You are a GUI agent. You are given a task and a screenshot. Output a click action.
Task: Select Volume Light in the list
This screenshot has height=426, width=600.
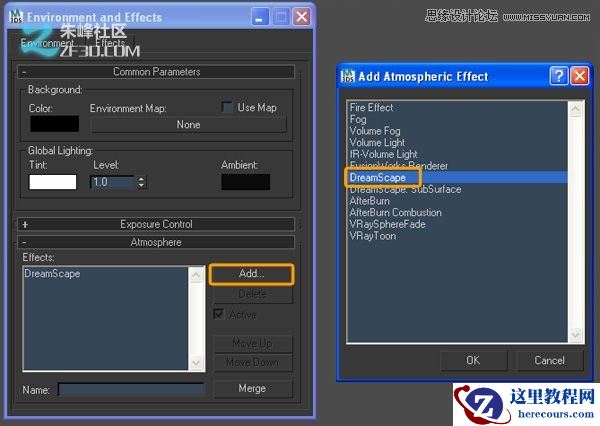(377, 142)
